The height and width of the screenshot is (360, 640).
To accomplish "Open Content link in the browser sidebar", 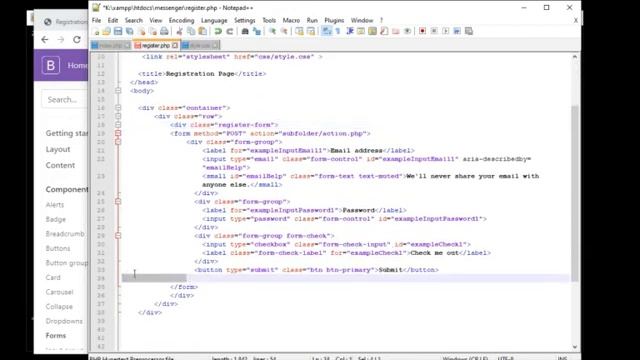I will click(x=60, y=165).
